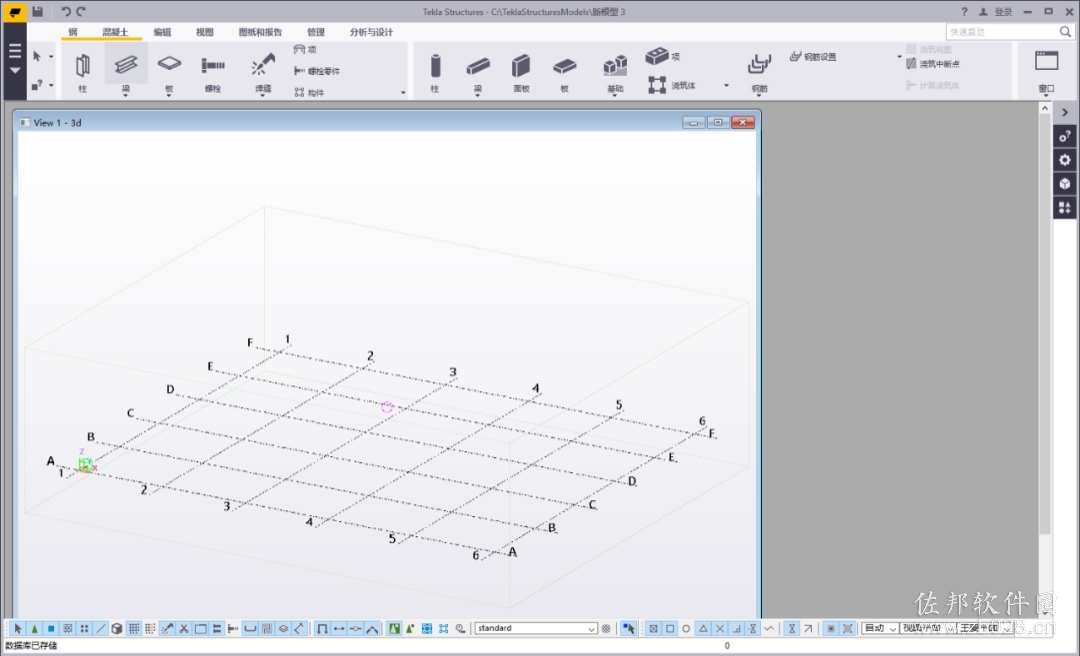Screen dimensions: 1080x656
Task: Open the 管理 (Manage) tab
Action: [x=315, y=32]
